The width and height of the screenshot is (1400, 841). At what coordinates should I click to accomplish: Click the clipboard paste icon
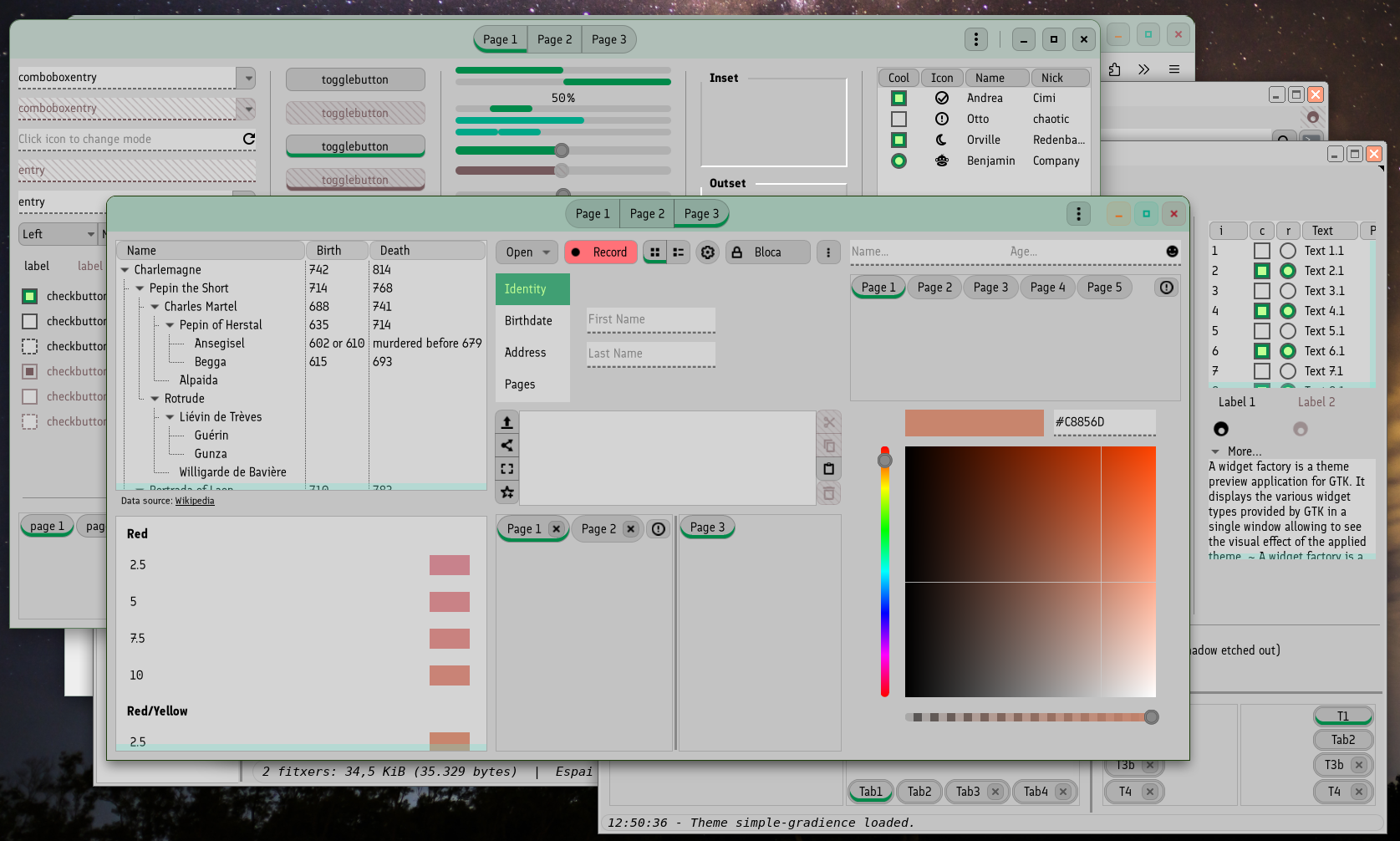click(829, 469)
